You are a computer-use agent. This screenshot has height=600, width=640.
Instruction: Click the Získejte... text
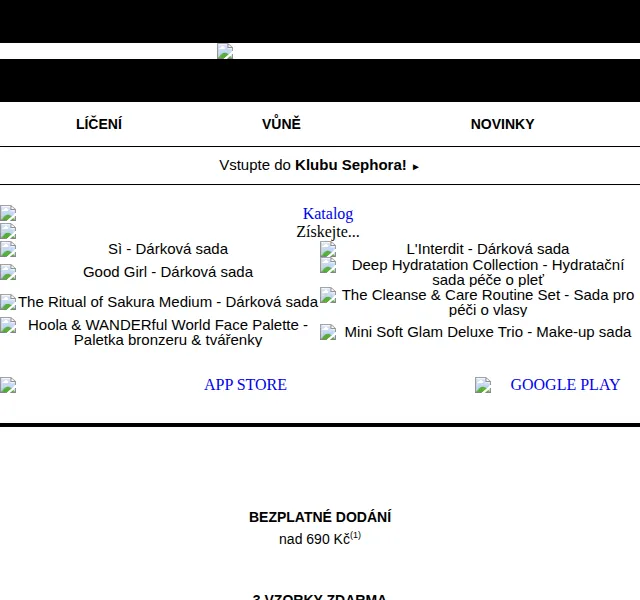(x=328, y=231)
